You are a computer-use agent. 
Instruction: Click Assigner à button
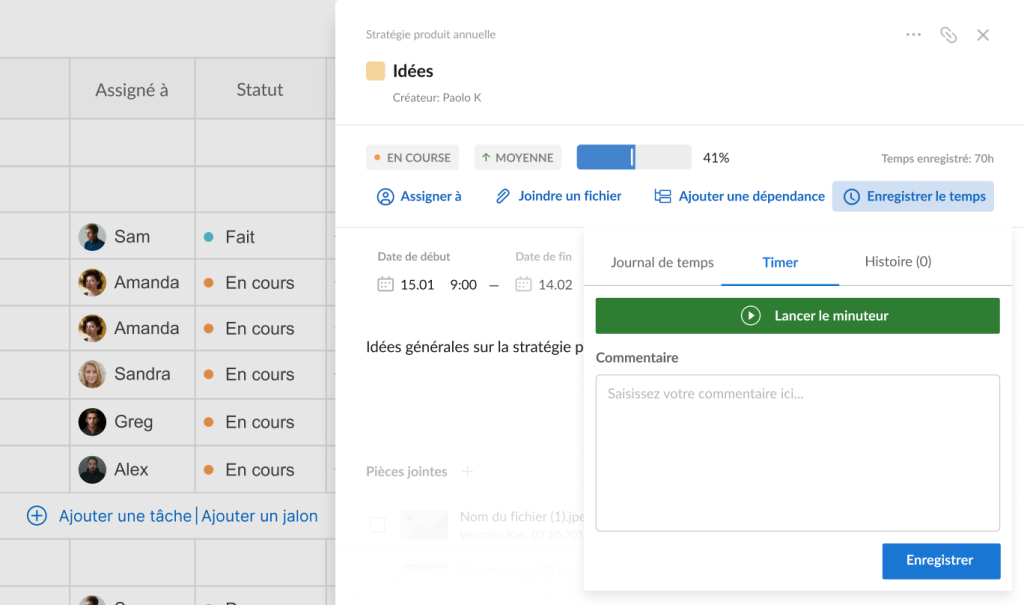419,196
